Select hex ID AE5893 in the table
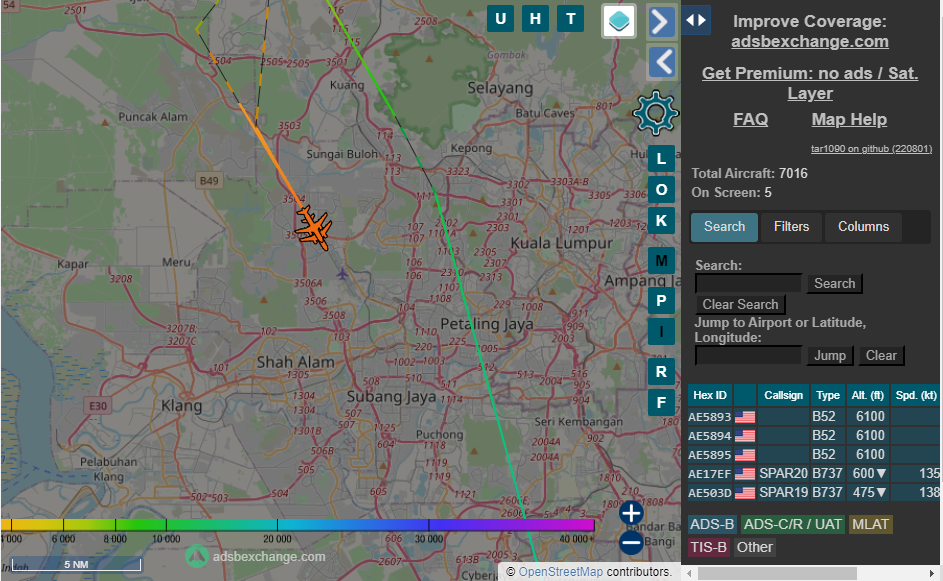Screen dimensions: 943x581 coord(710,417)
